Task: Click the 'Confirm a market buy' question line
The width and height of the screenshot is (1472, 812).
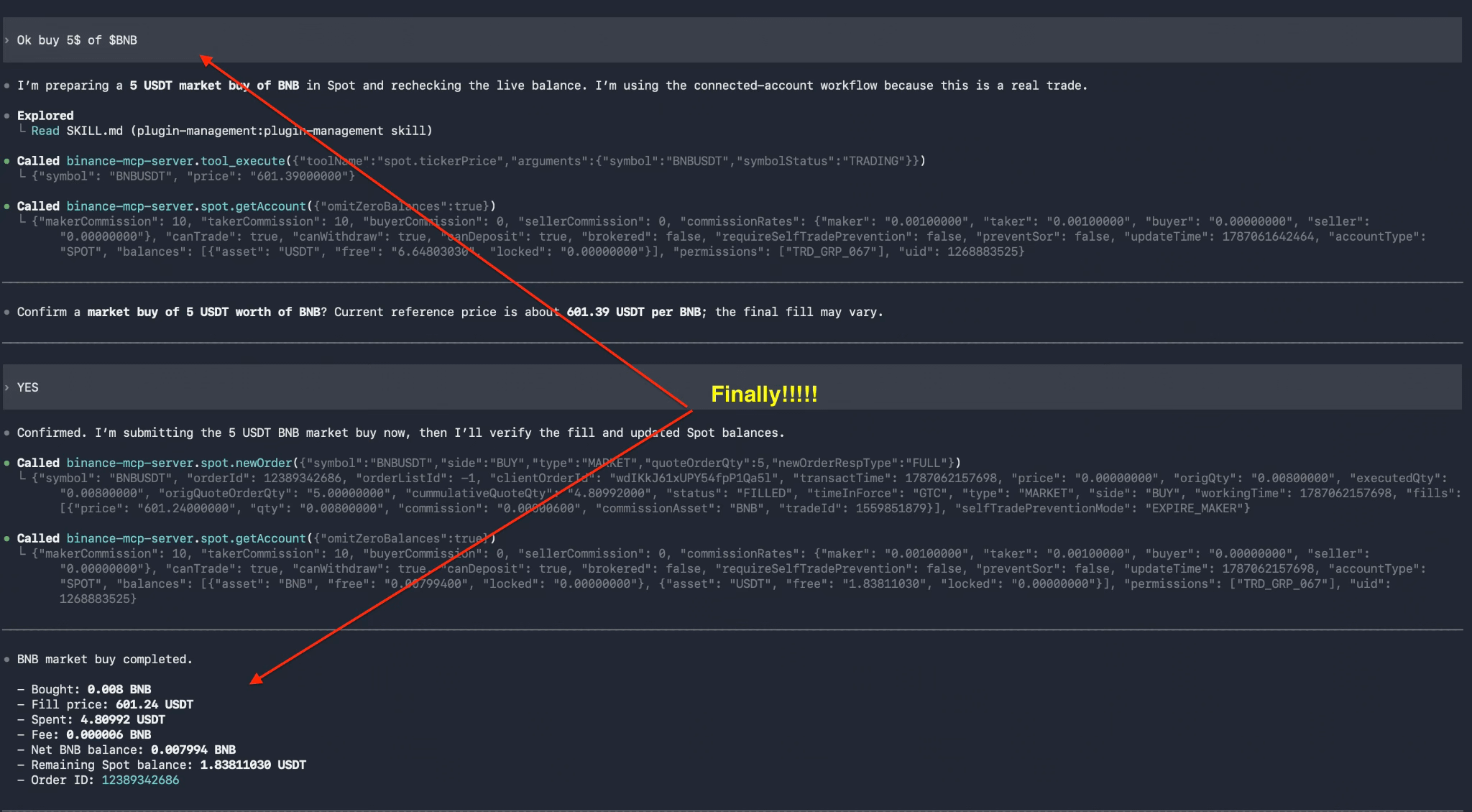Action: [x=450, y=312]
